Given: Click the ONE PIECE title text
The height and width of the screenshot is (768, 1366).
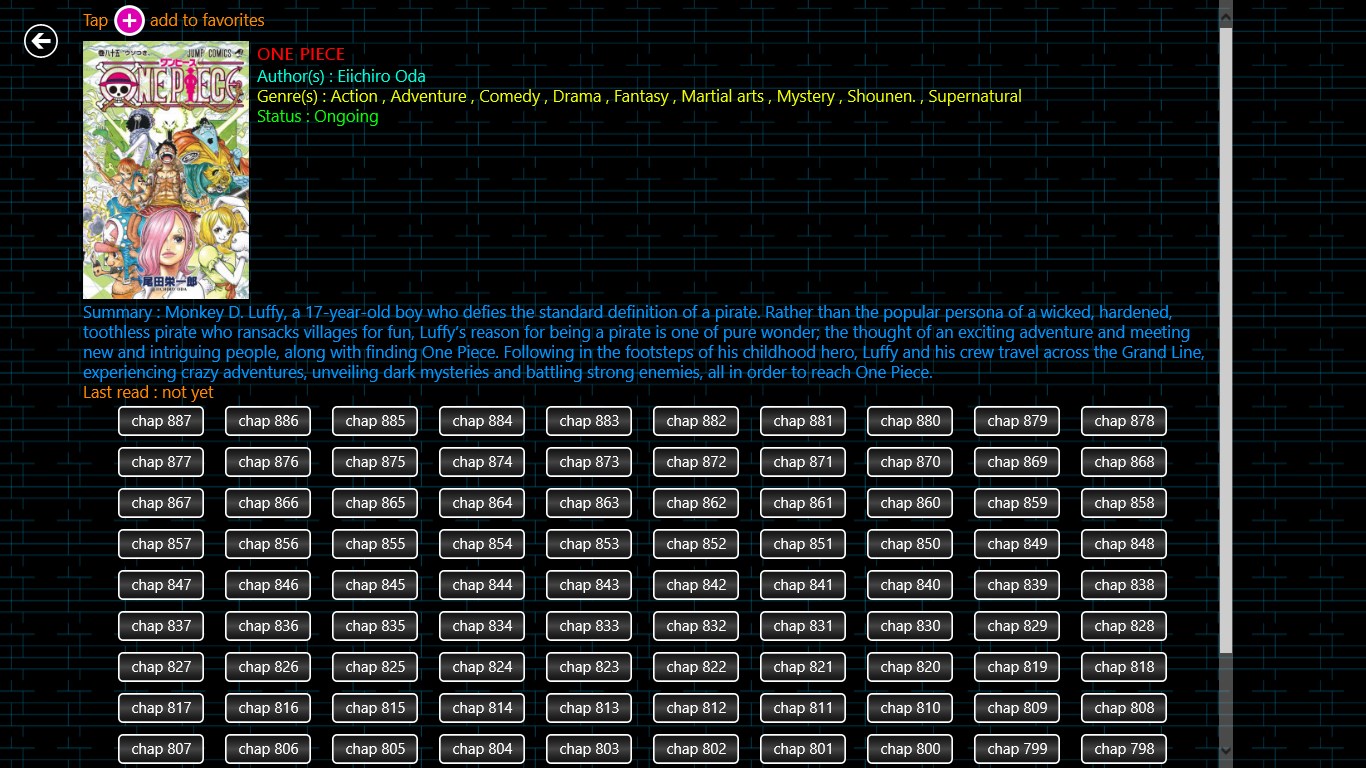Looking at the screenshot, I should (x=301, y=55).
